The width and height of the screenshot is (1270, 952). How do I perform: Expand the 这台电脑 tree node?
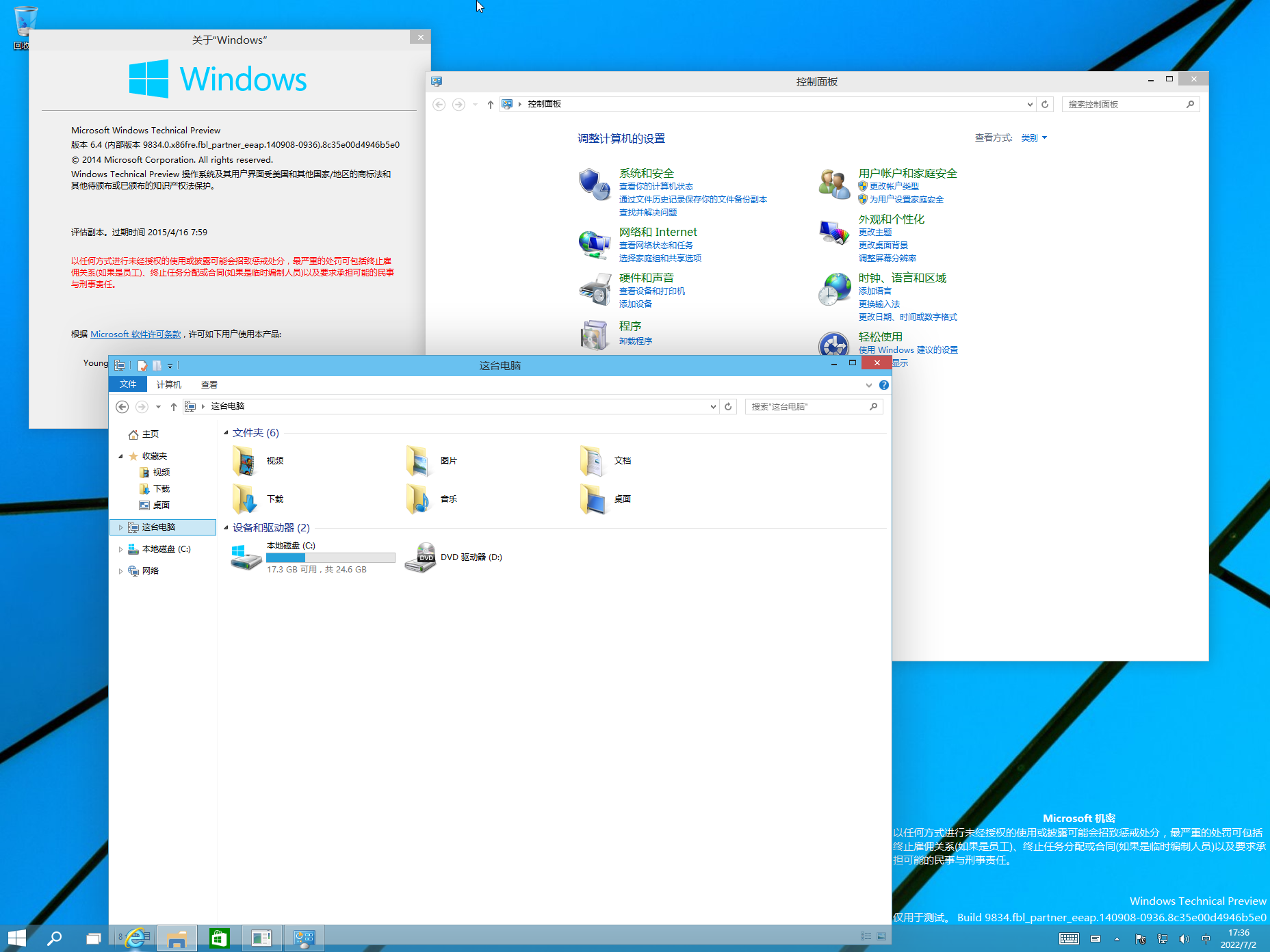coord(121,527)
